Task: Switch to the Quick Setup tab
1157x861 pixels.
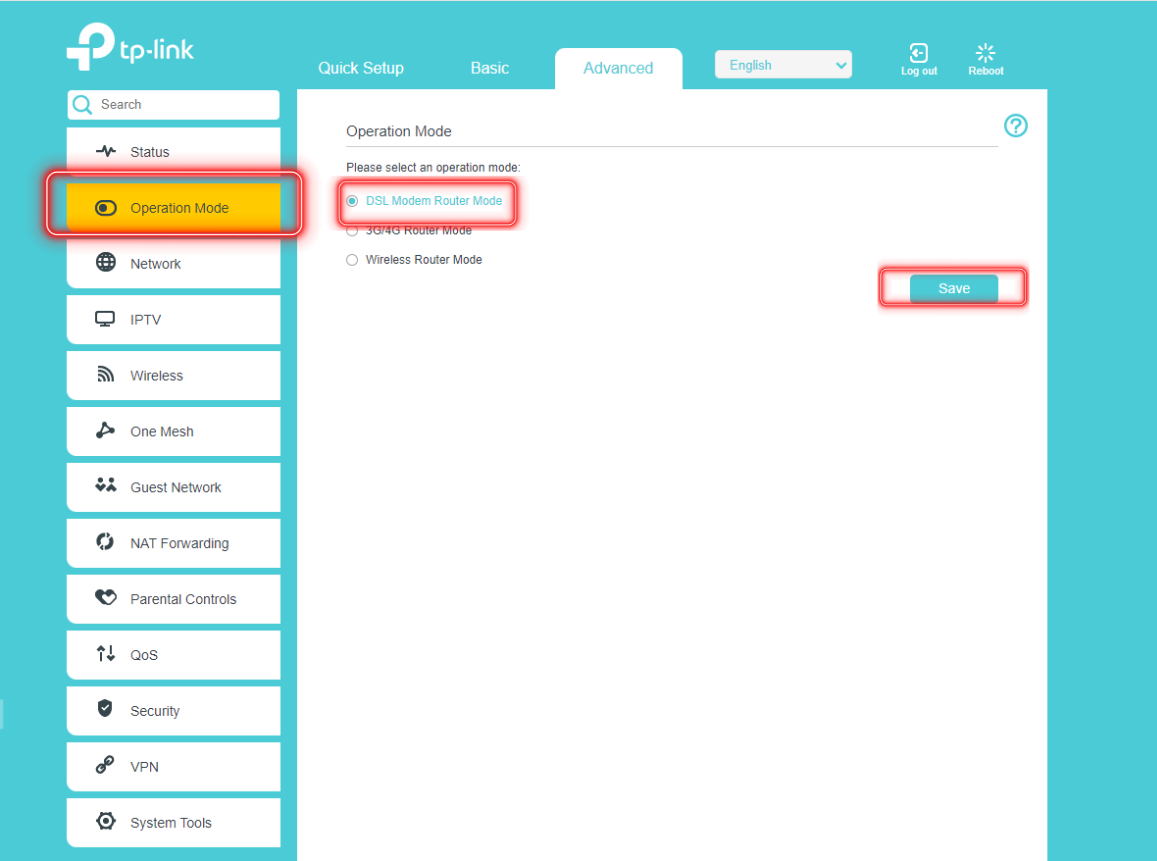Action: pos(361,68)
